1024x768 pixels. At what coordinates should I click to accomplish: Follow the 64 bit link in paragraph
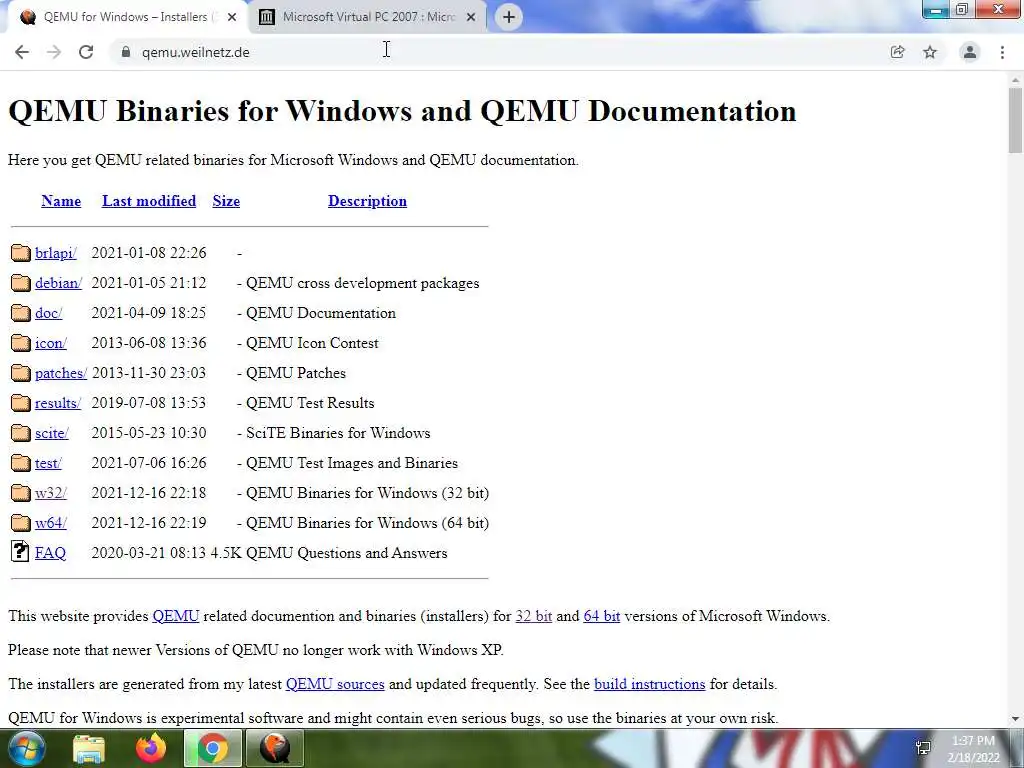pyautogui.click(x=601, y=616)
